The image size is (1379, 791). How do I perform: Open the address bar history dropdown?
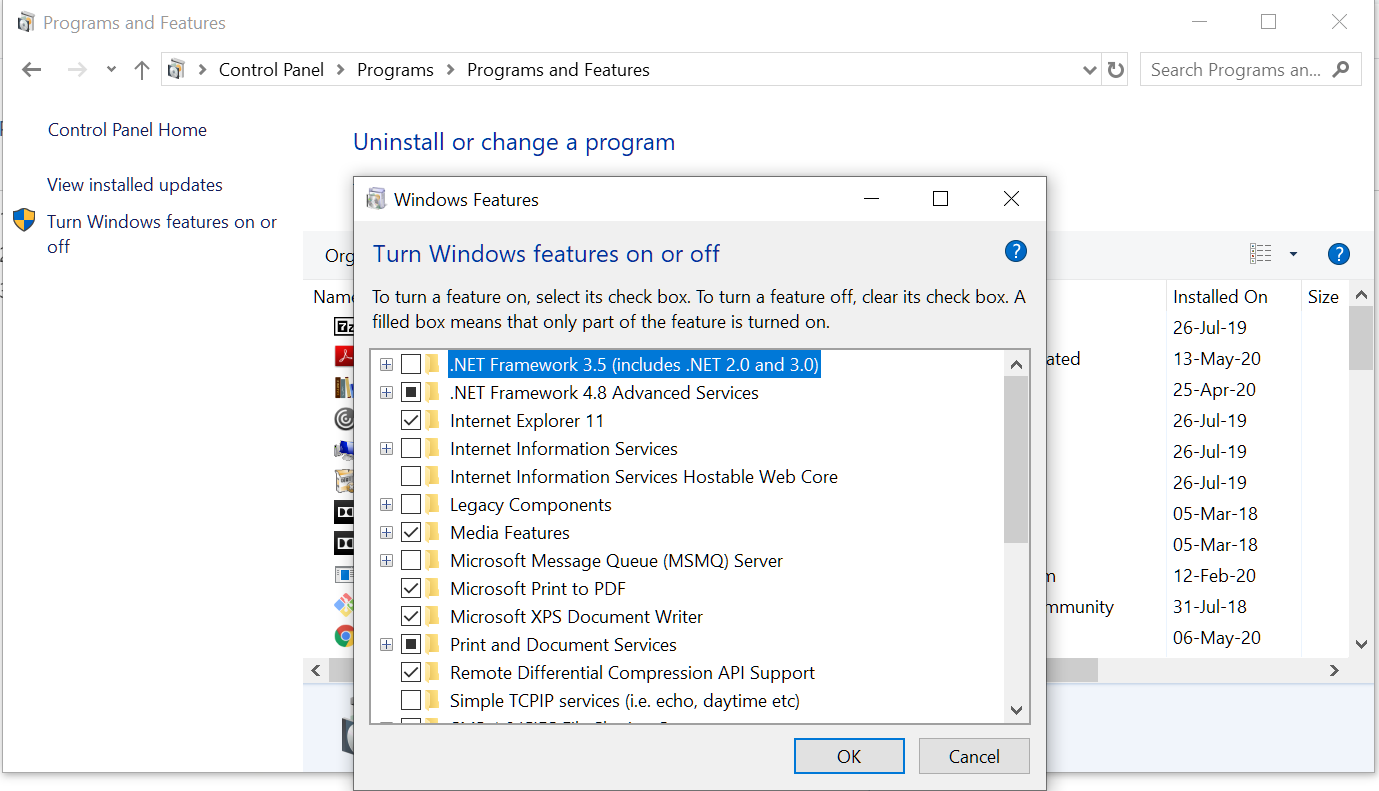click(1090, 69)
